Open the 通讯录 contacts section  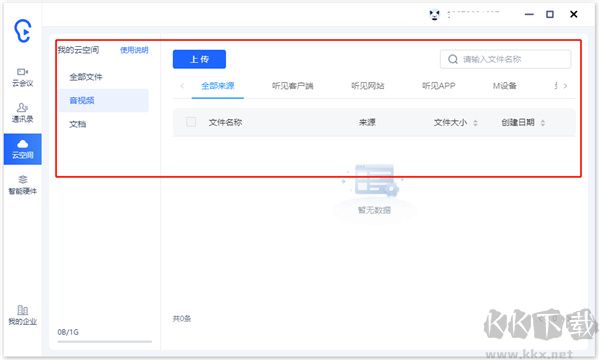[23, 113]
